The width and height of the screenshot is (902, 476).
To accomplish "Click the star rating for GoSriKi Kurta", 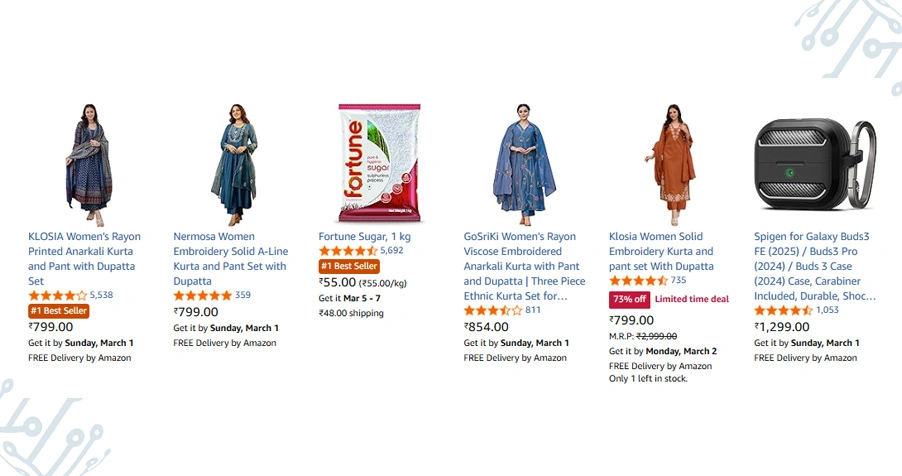I will tap(493, 311).
